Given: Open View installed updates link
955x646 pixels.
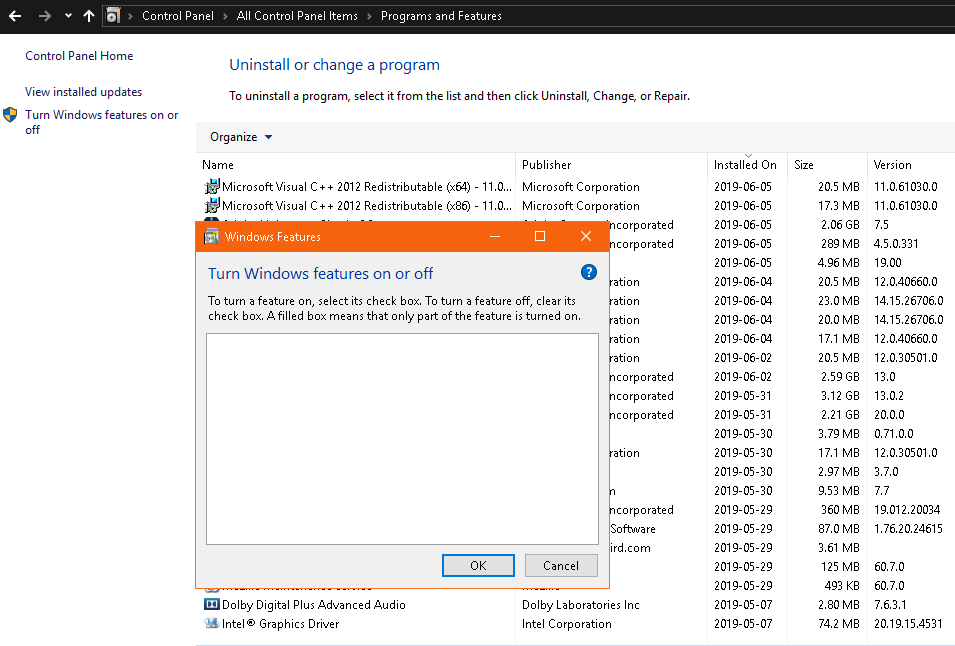Looking at the screenshot, I should [83, 92].
